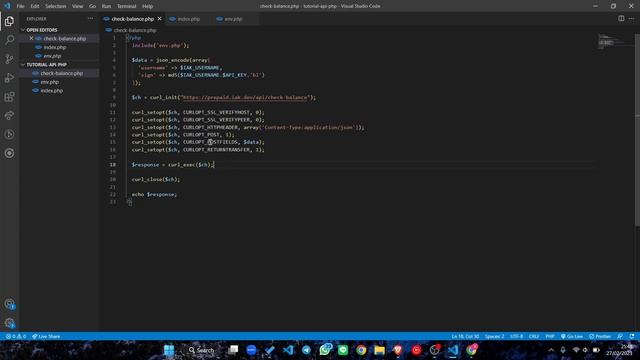Click the feedback icon in status bar
Viewport: 640px width, 360px height.
click(620, 336)
